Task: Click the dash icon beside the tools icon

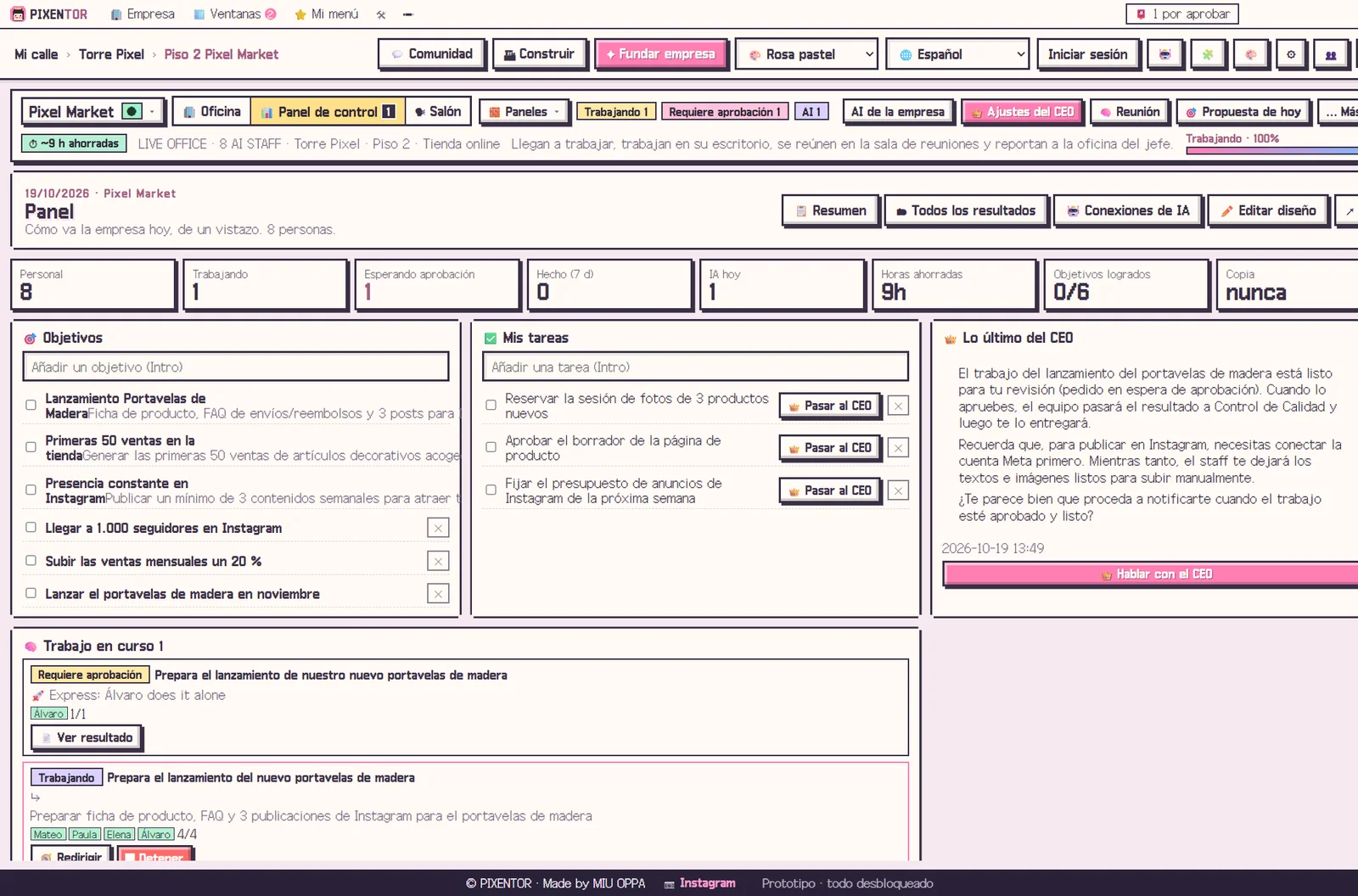Action: point(407,14)
